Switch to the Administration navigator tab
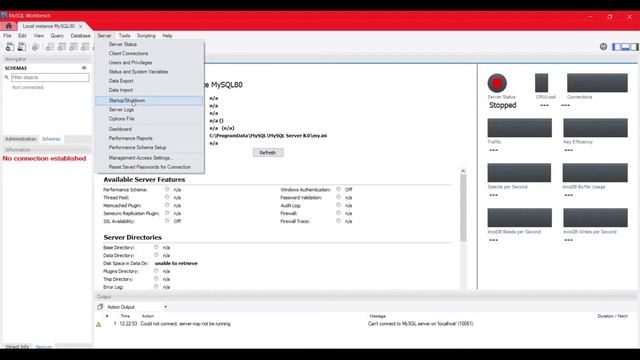Viewport: 640px width, 360px height. (20, 139)
